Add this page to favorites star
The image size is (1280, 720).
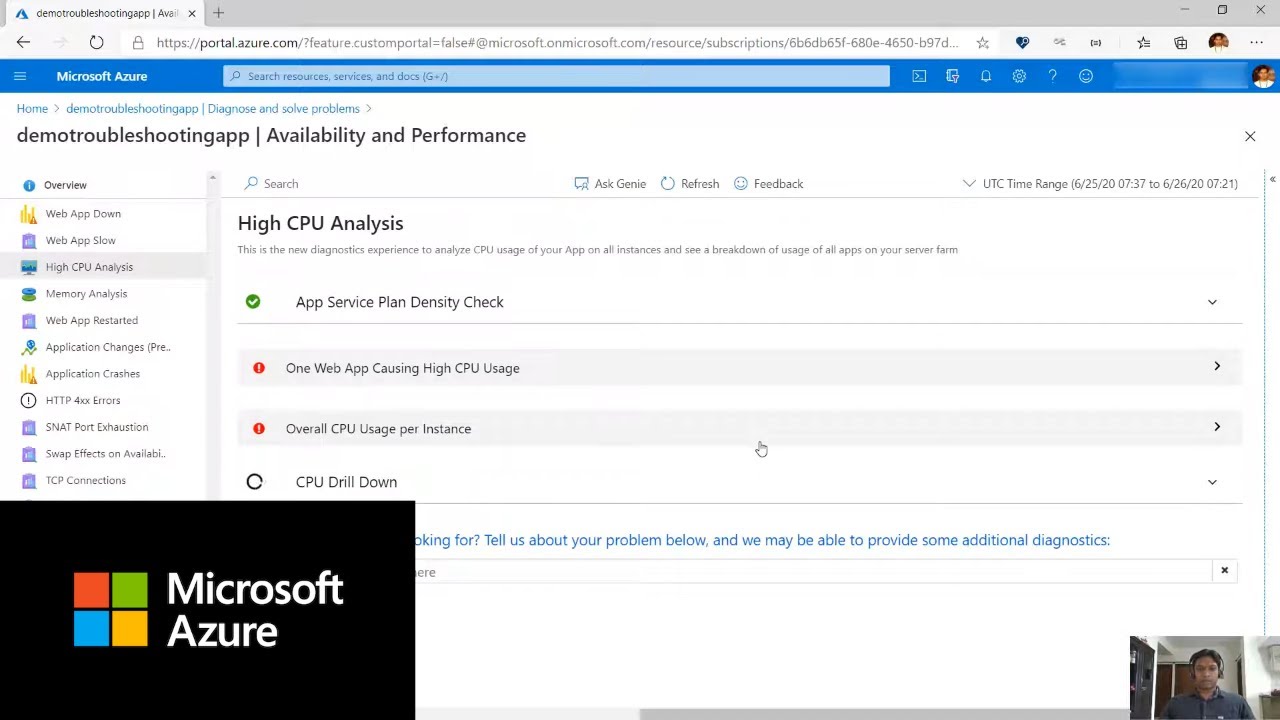[x=983, y=42]
